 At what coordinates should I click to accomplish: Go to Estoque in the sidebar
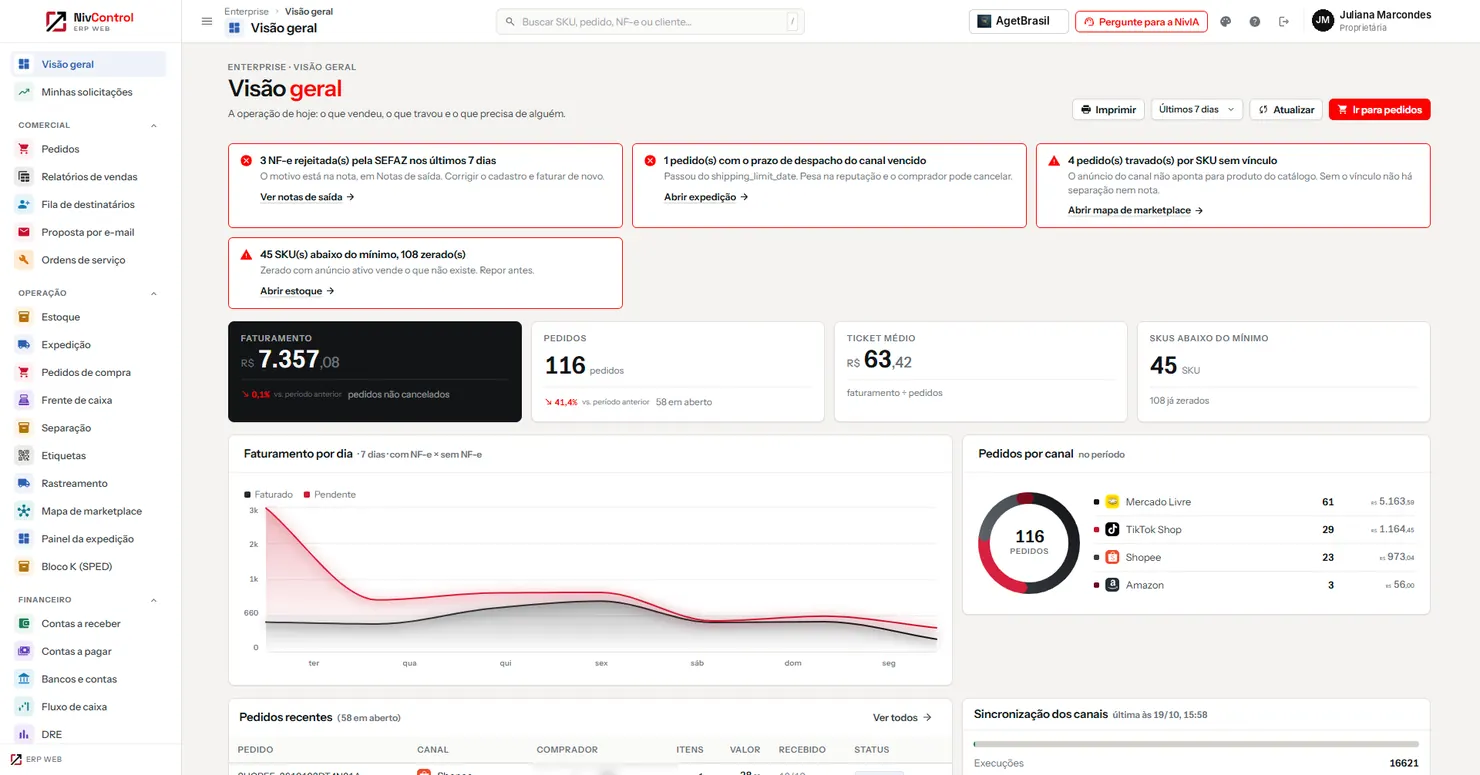[88, 317]
